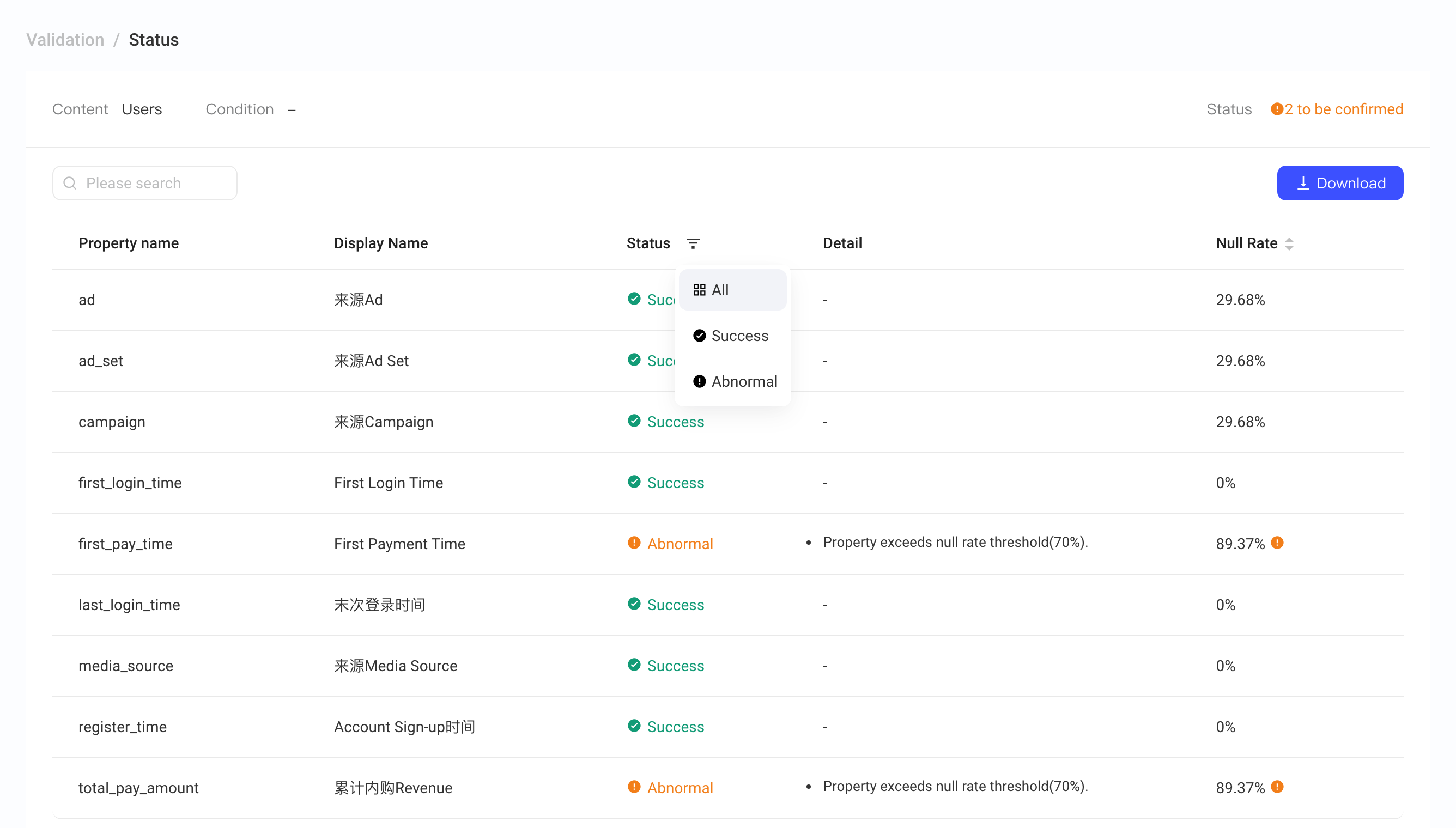Image resolution: width=1456 pixels, height=828 pixels.
Task: Click the green check icon in first_login_time row
Action: (634, 482)
